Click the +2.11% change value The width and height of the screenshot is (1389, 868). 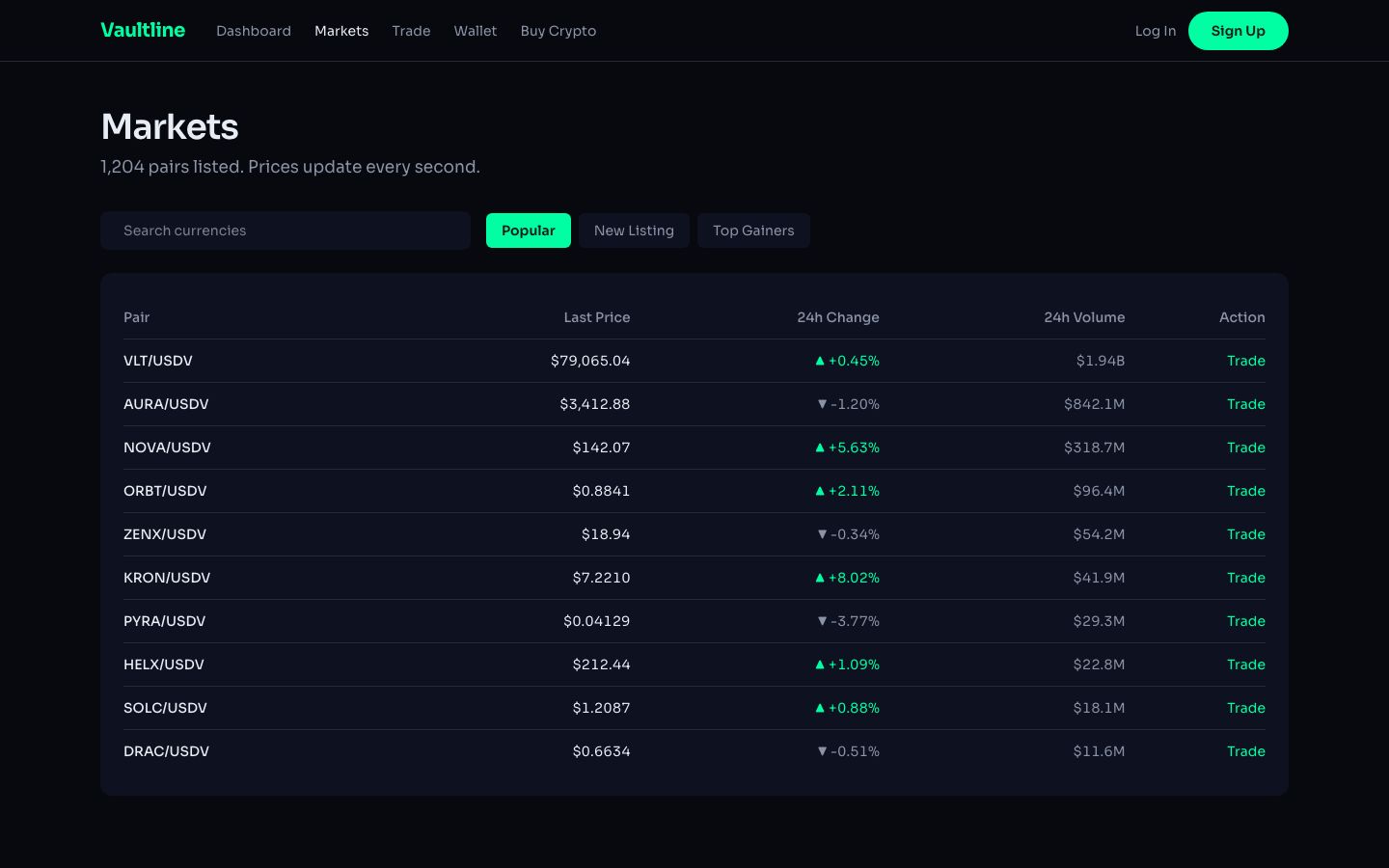tap(847, 491)
